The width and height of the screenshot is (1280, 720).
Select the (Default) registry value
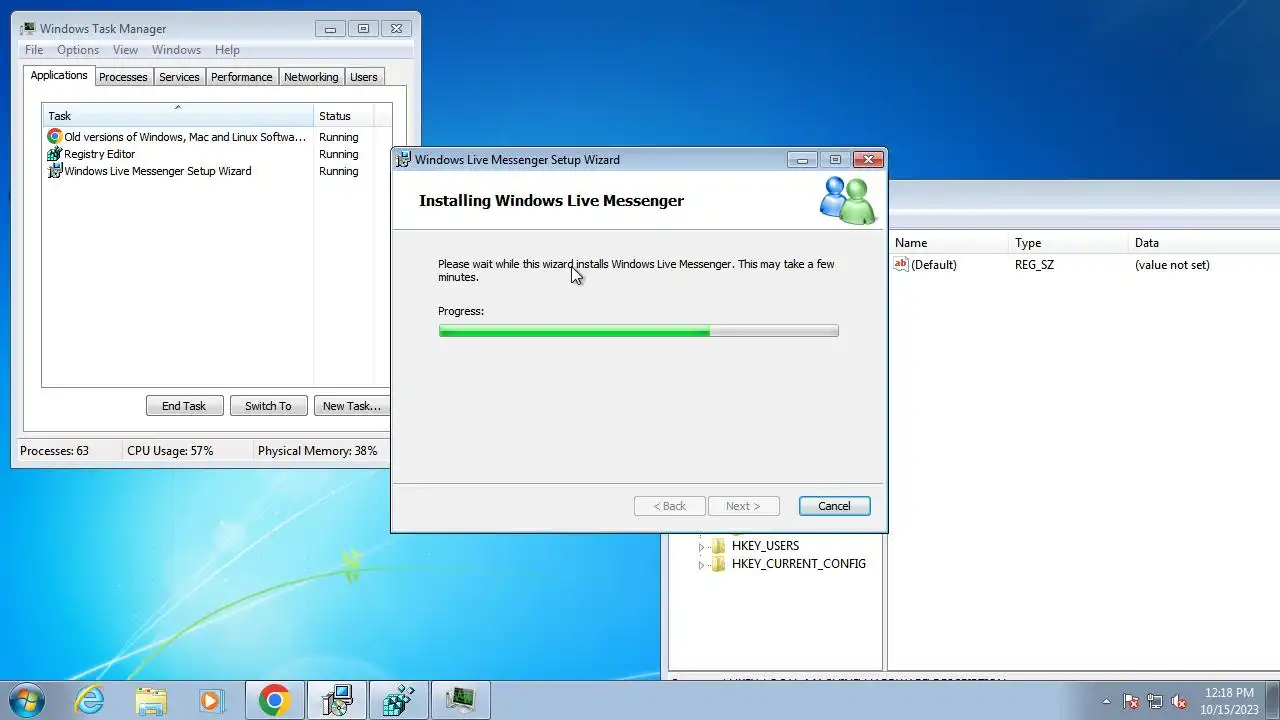(x=934, y=265)
